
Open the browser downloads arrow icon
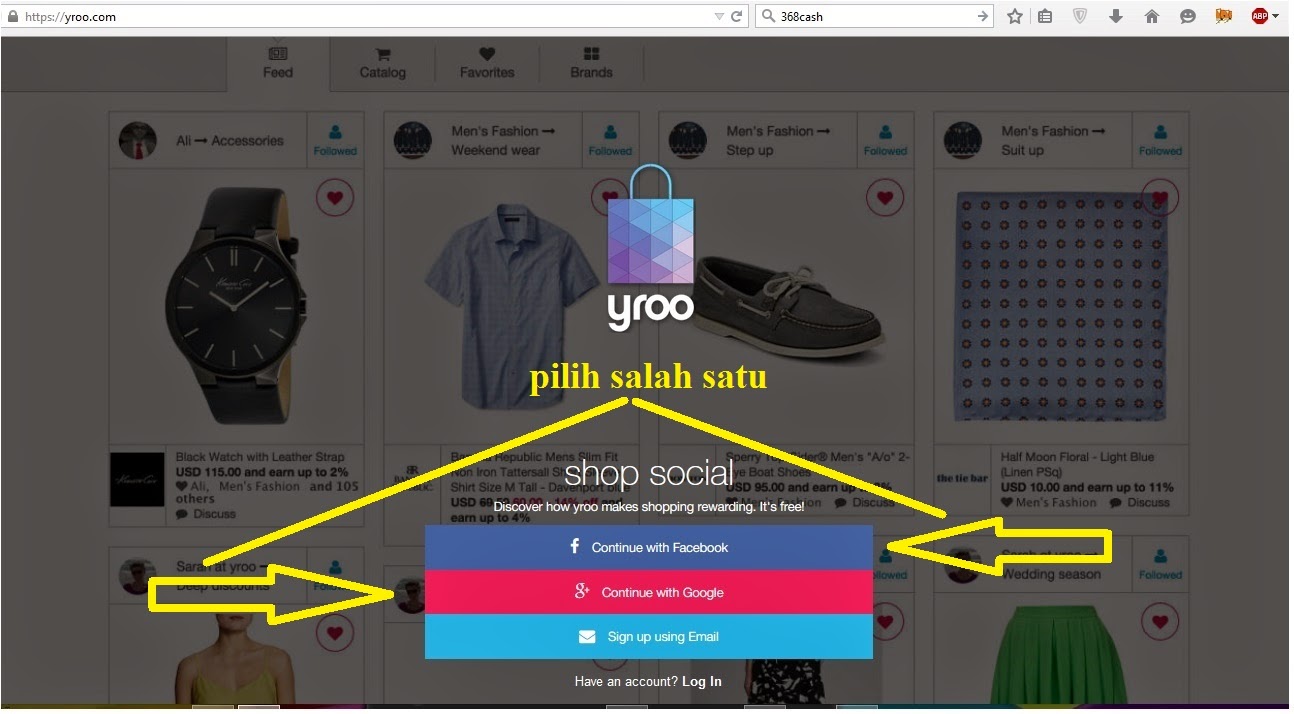tap(1116, 16)
